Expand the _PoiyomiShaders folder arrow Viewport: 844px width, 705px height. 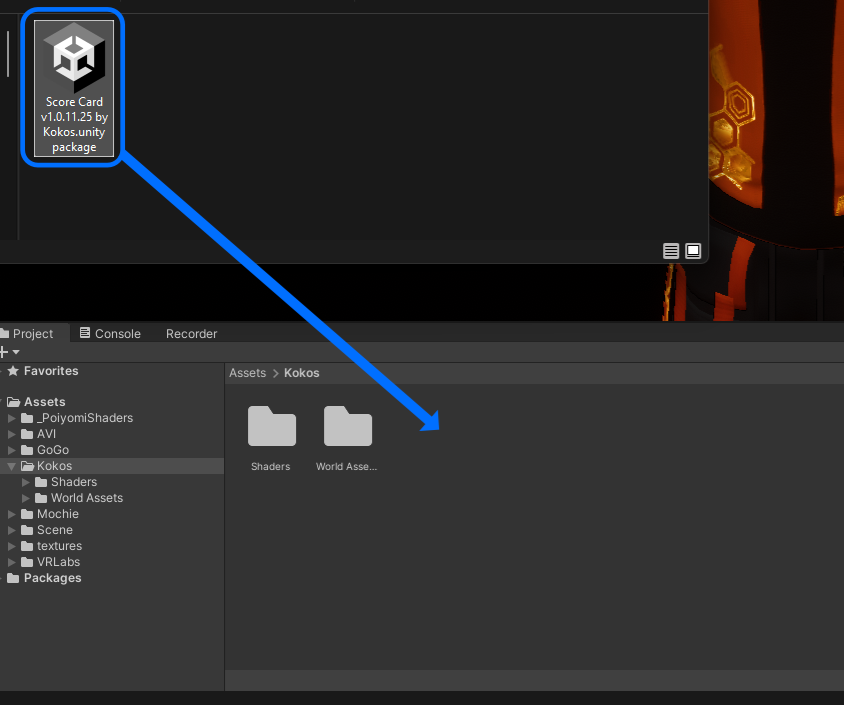click(12, 418)
